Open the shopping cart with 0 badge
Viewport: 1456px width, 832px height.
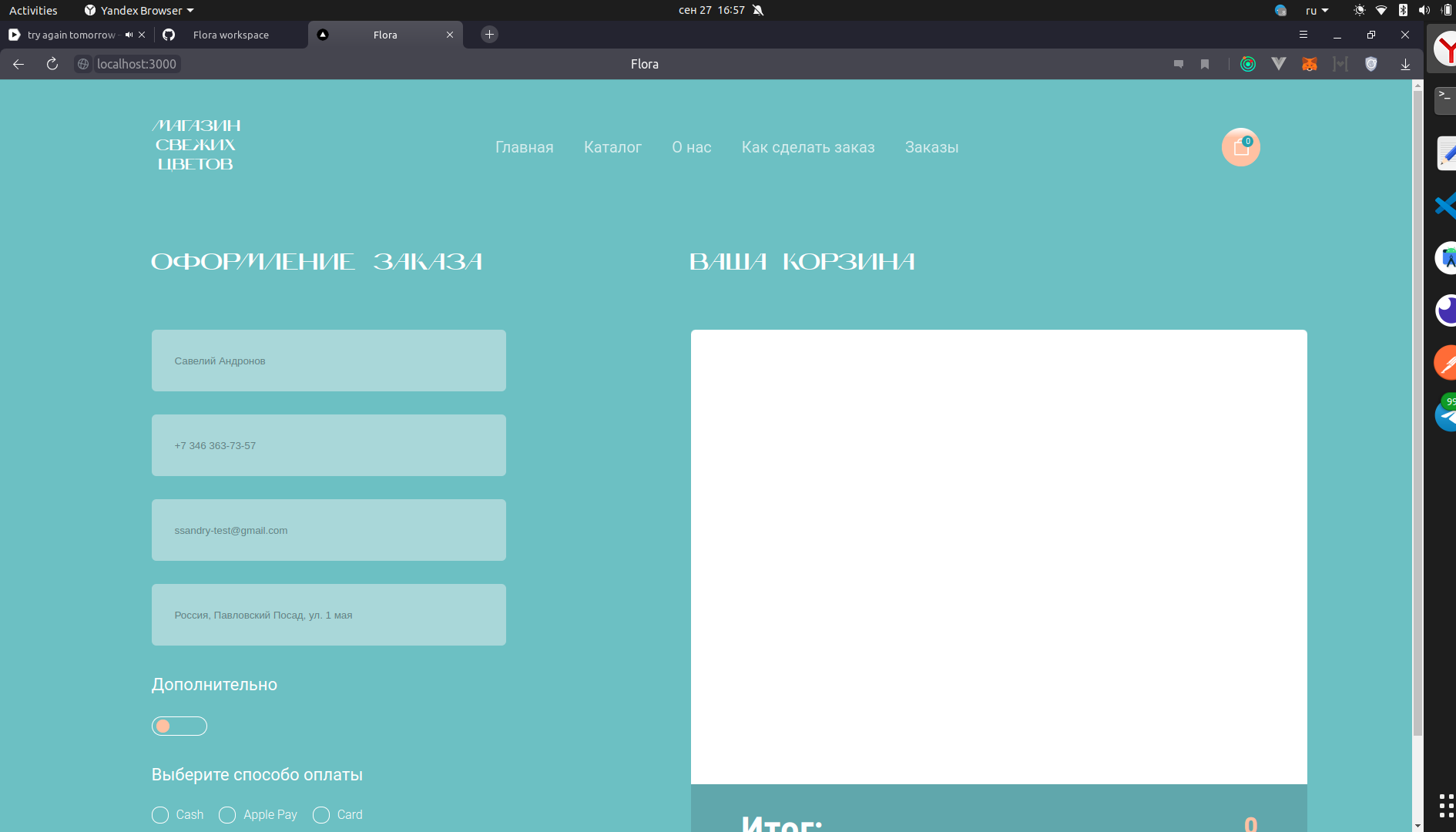1240,147
